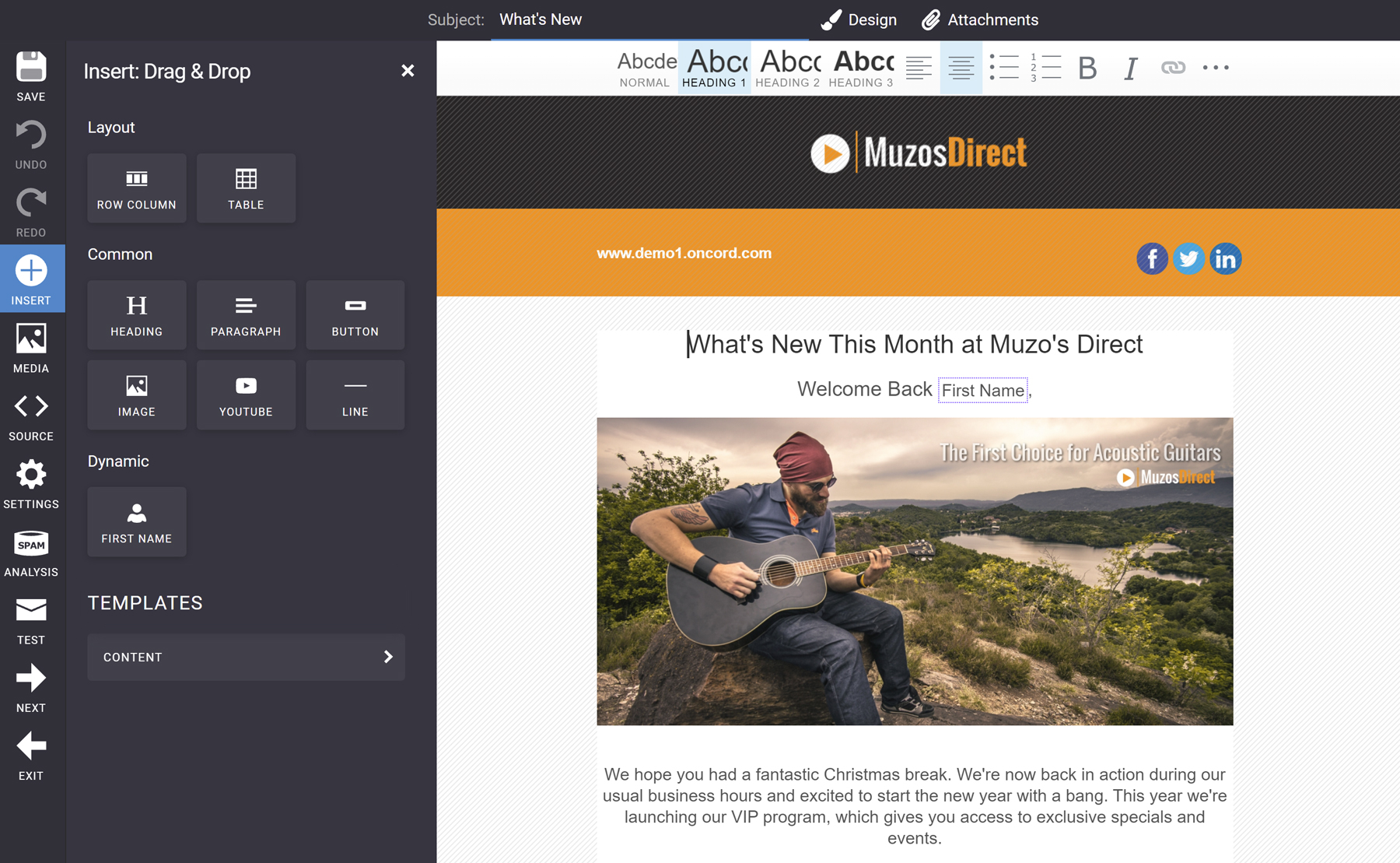Viewport: 1400px width, 863px height.
Task: Insert a Table layout element
Action: [246, 188]
